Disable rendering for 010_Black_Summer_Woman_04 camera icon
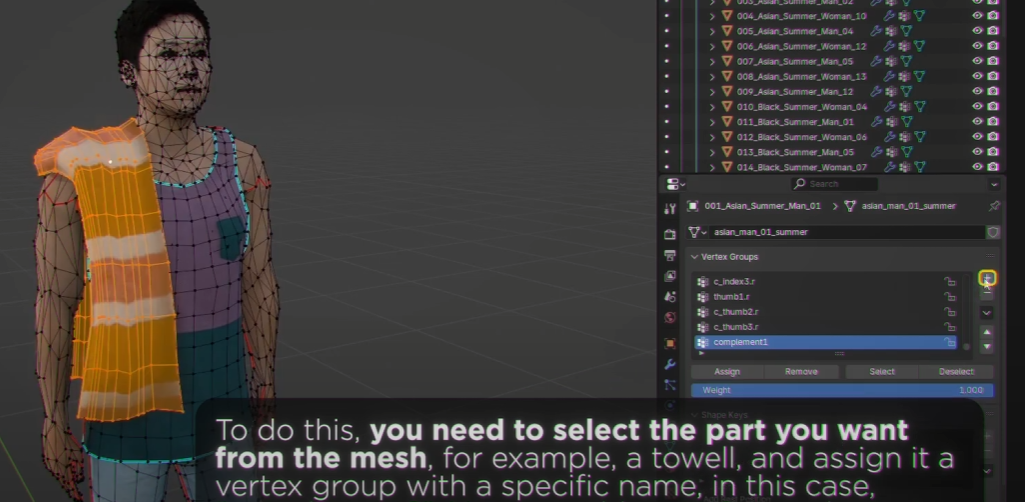Screen dimensions: 1025x502 [x=992, y=107]
